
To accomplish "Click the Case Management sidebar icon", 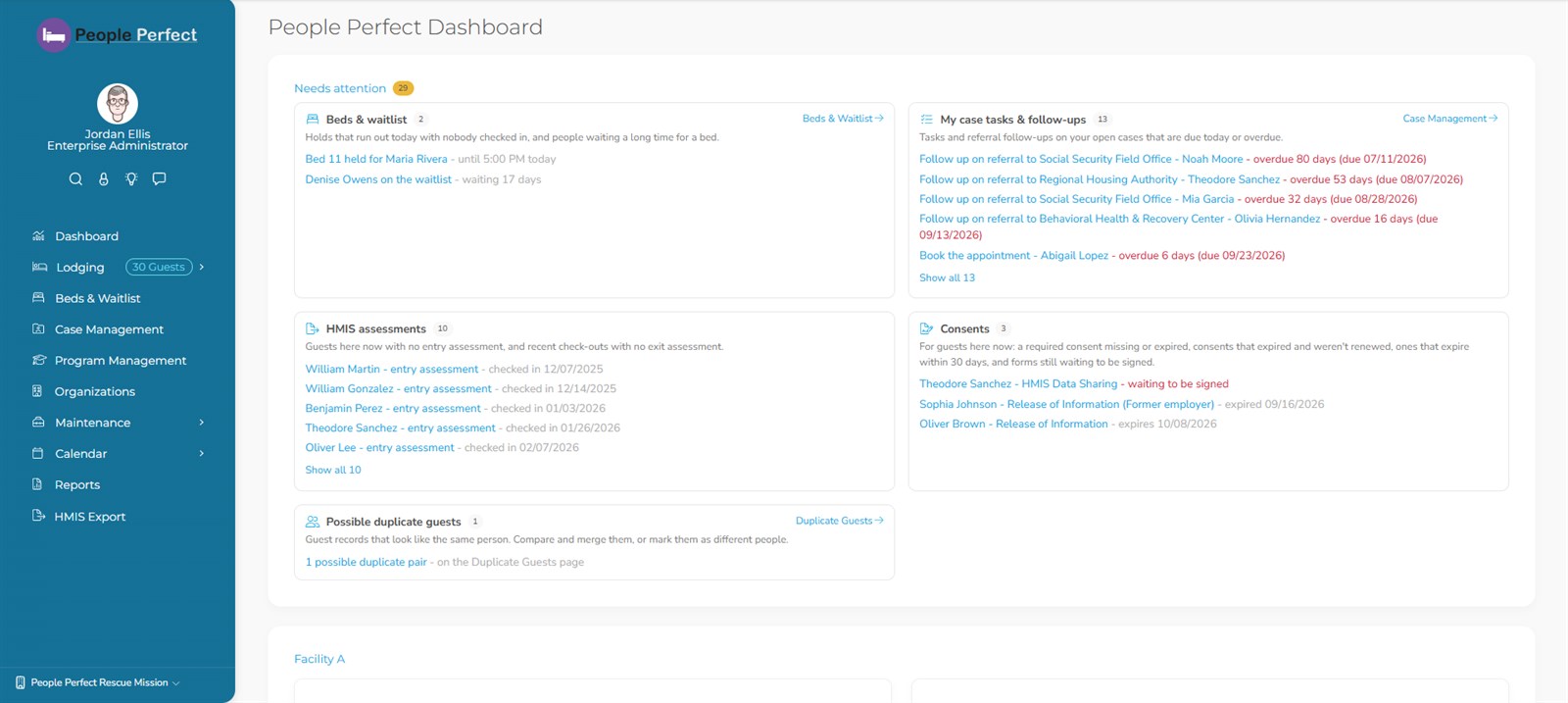I will click(39, 329).
